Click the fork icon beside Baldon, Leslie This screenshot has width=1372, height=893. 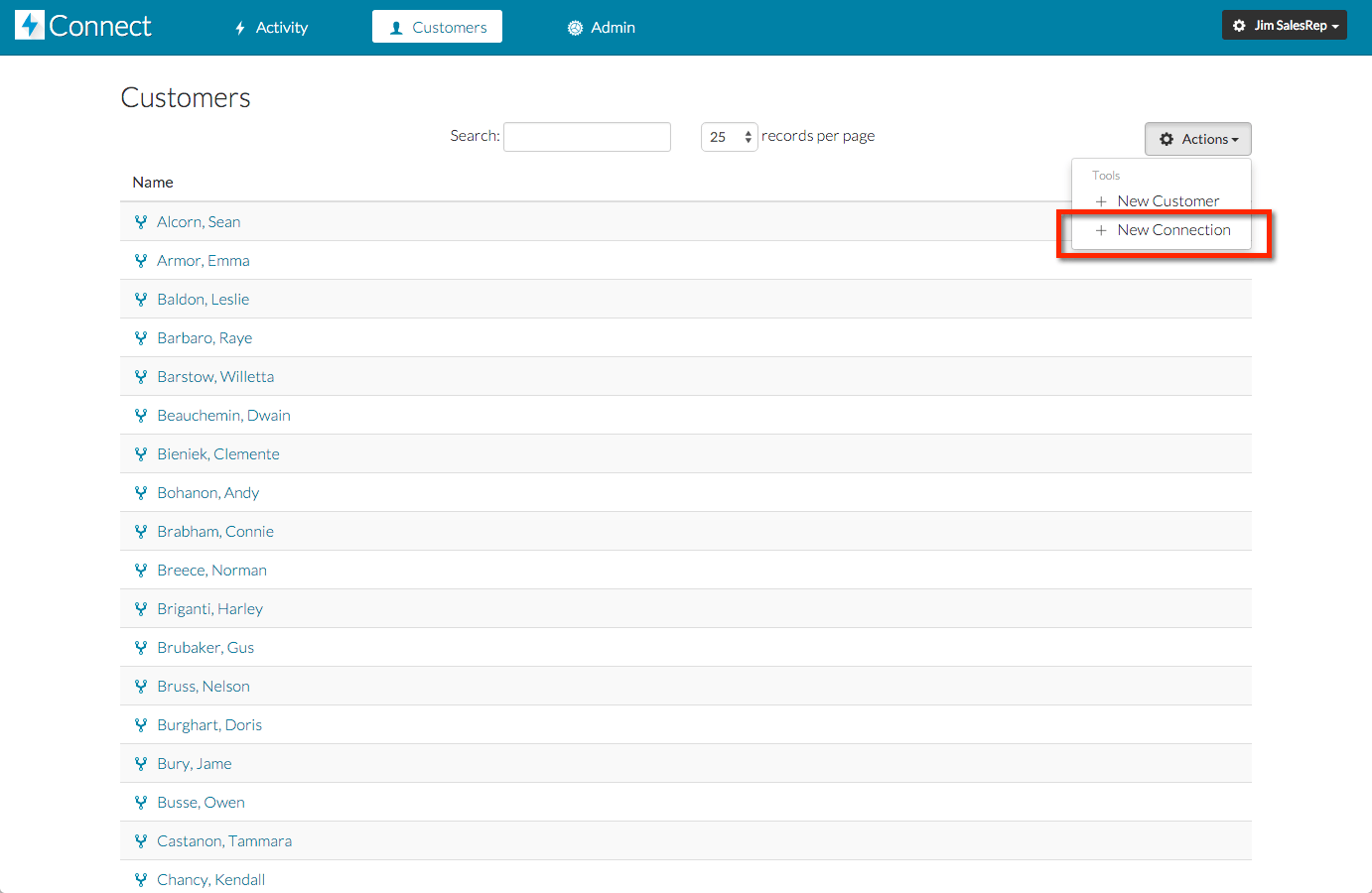point(141,300)
